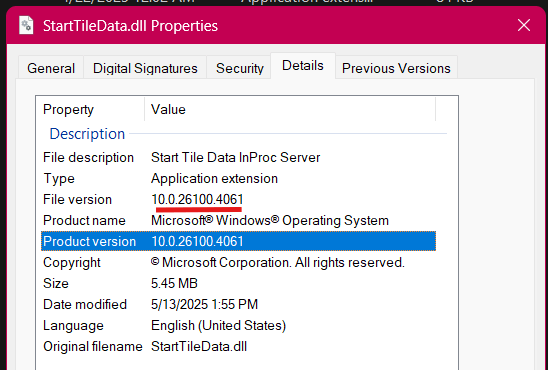Click 'Start Tile Data InProc Server' value

pyautogui.click(x=236, y=158)
